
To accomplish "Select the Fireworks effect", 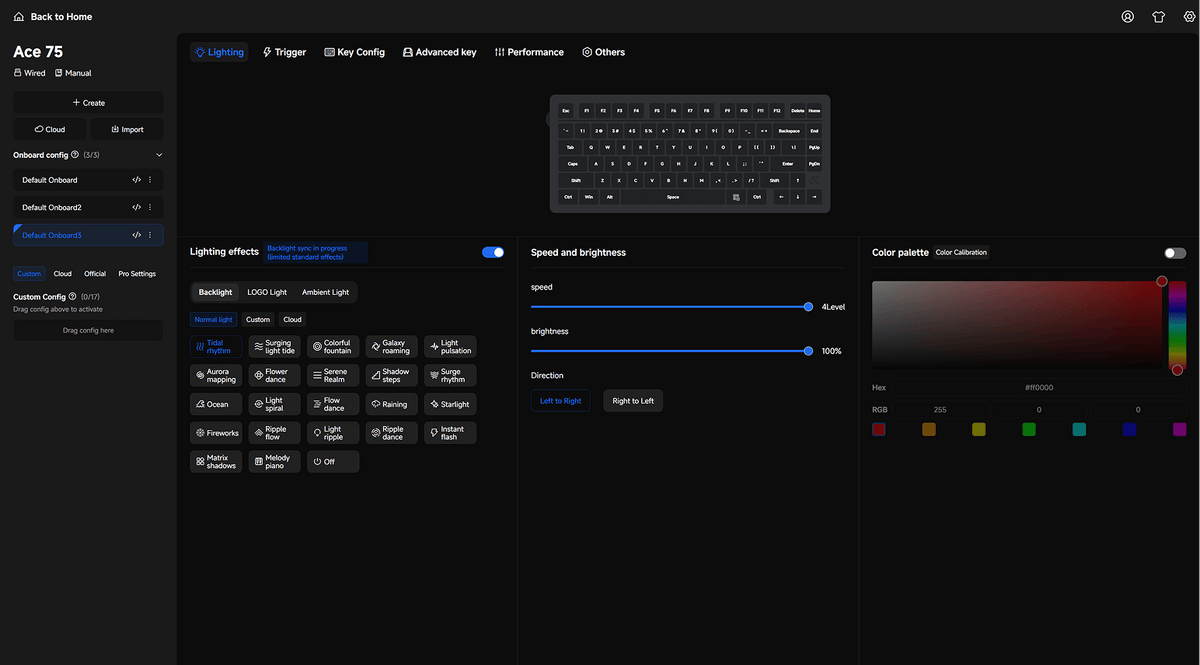I will [x=216, y=433].
